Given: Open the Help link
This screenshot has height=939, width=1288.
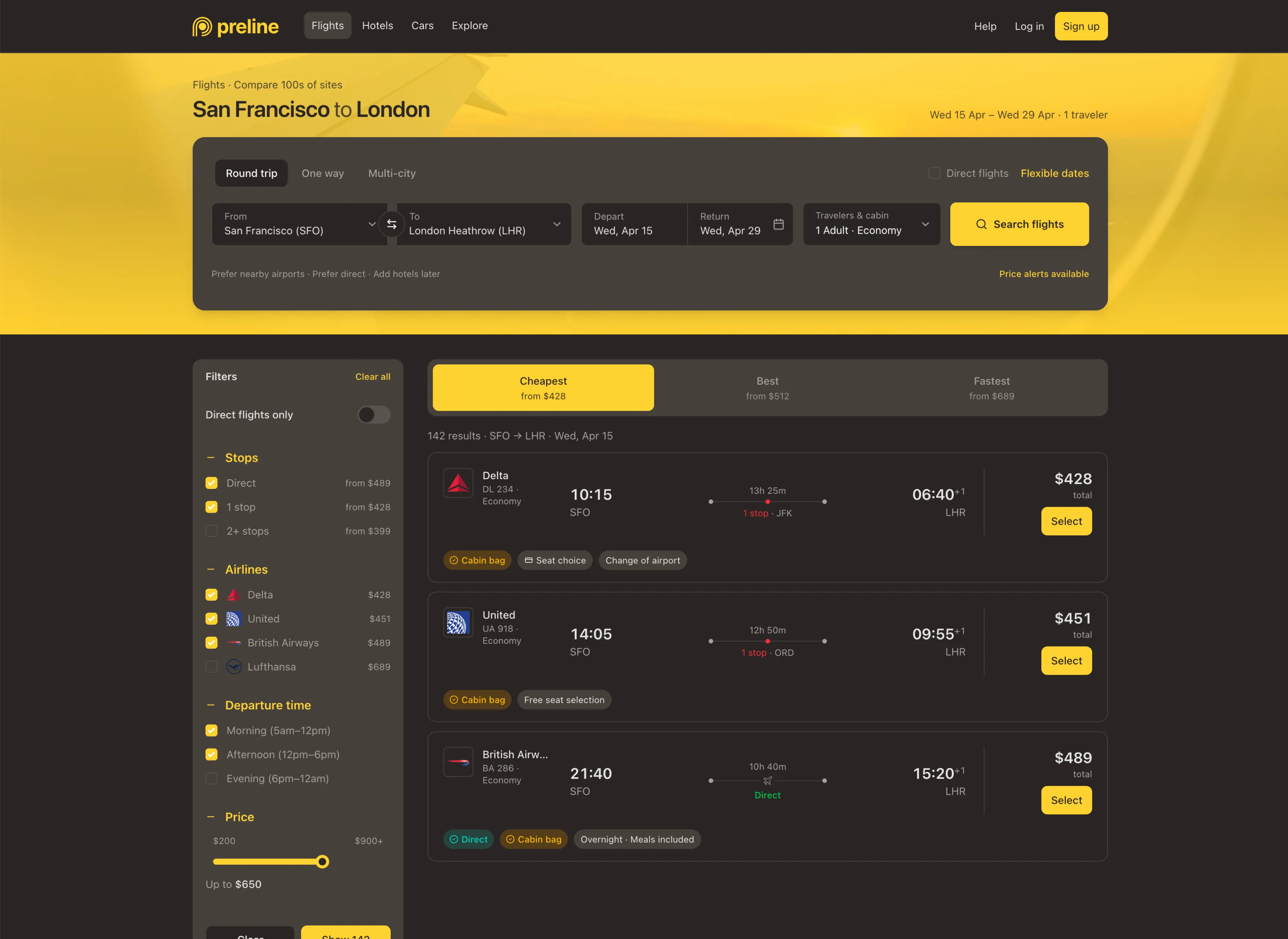Looking at the screenshot, I should pos(985,26).
